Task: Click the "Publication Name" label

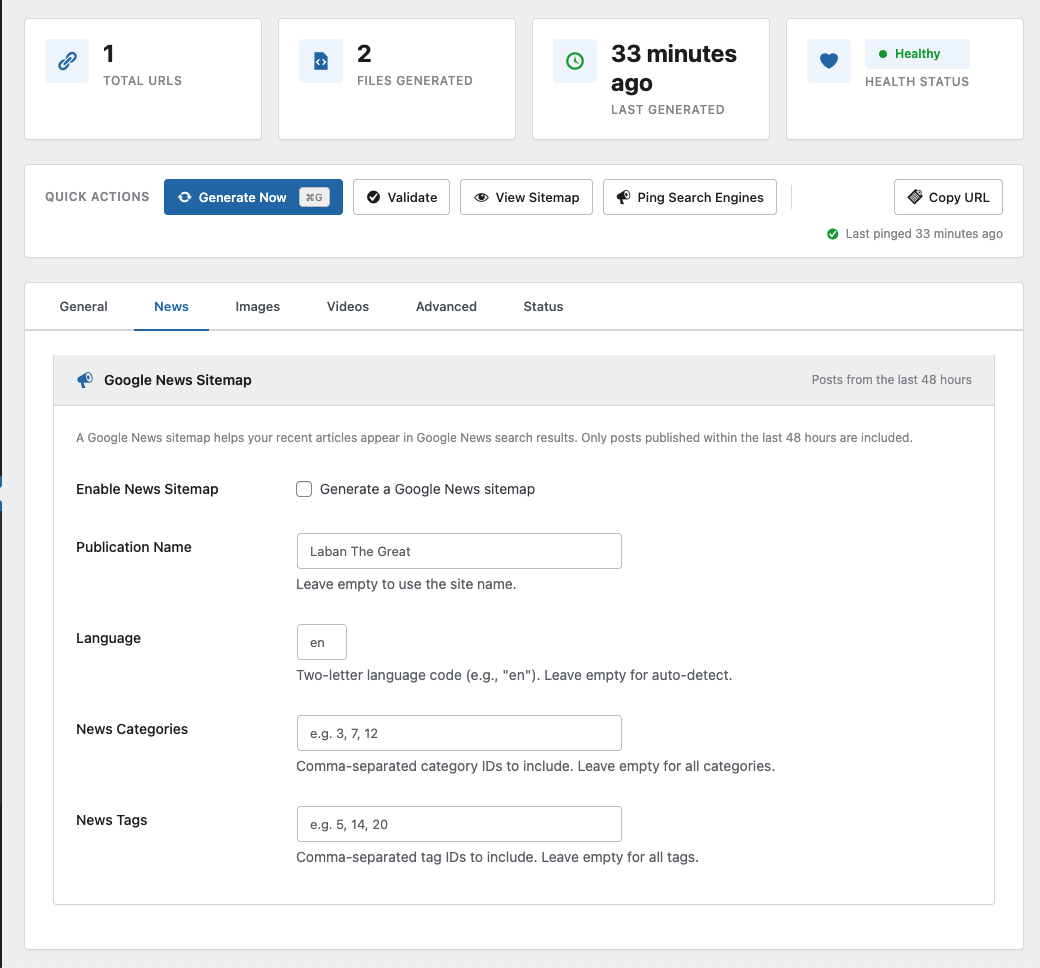Action: pyautogui.click(x=134, y=547)
